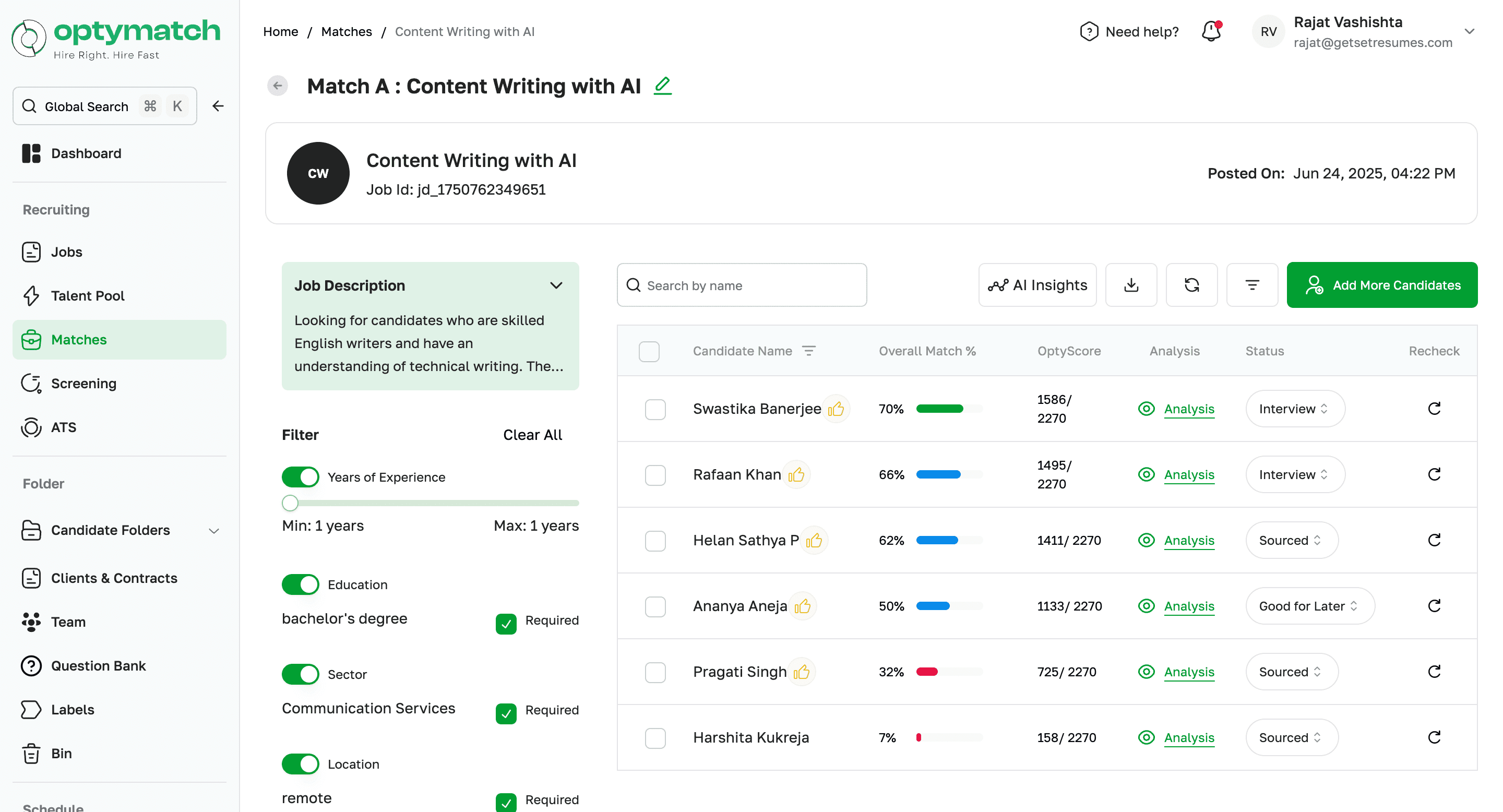This screenshot has width=1503, height=812.
Task: Uncheck Required for bachelor's degree
Action: pos(506,624)
